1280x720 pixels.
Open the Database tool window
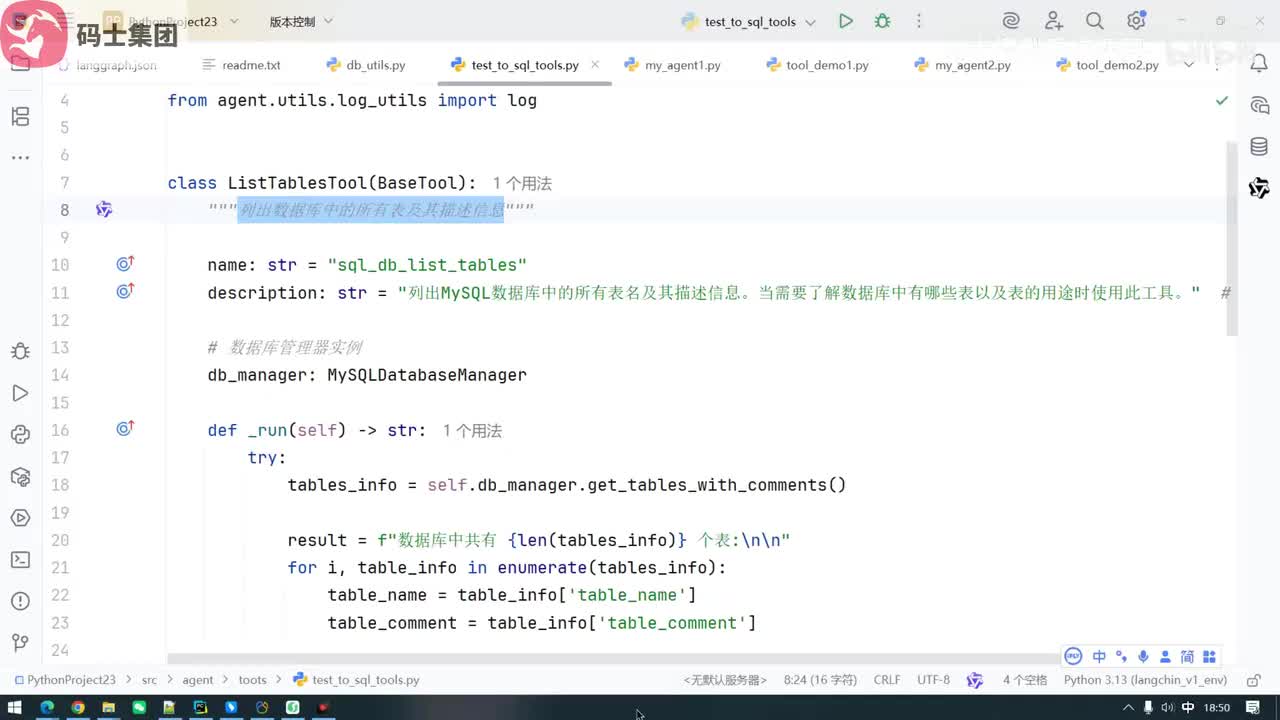click(1259, 147)
